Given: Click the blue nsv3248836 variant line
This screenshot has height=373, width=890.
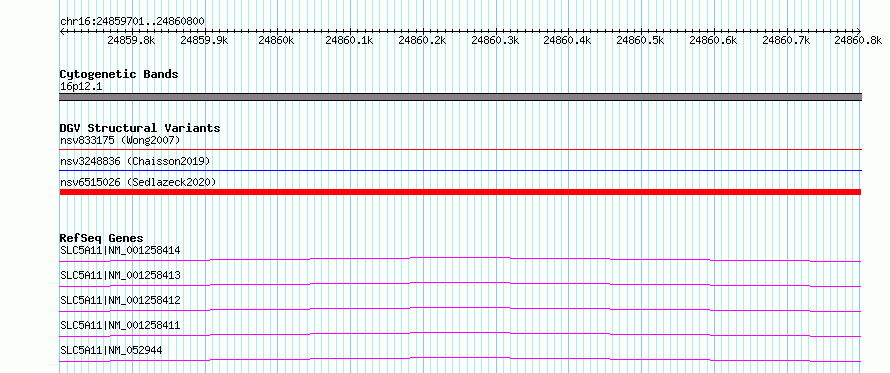Looking at the screenshot, I should 460,170.
